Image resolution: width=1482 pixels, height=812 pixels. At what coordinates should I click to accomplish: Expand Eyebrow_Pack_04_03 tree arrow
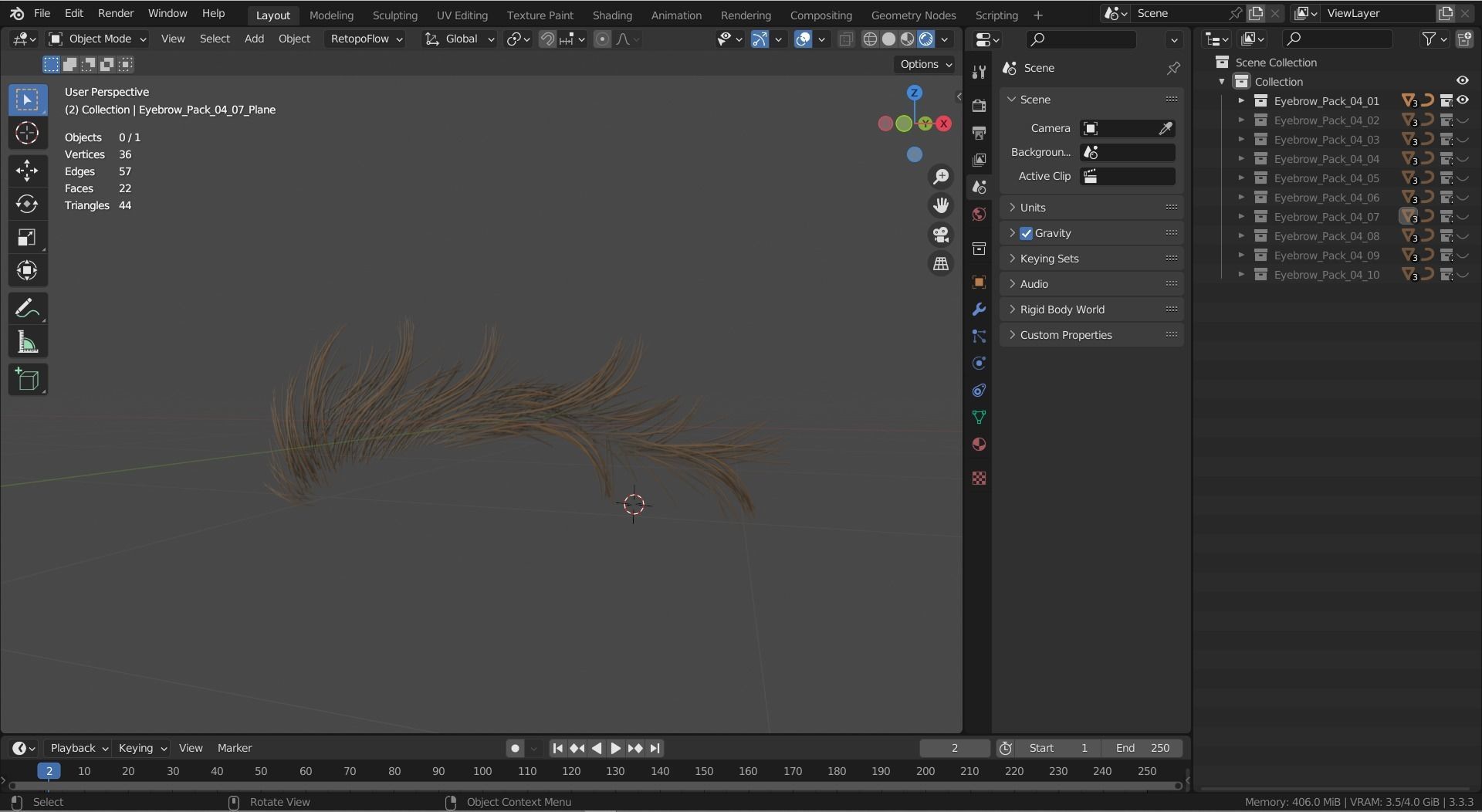1241,140
